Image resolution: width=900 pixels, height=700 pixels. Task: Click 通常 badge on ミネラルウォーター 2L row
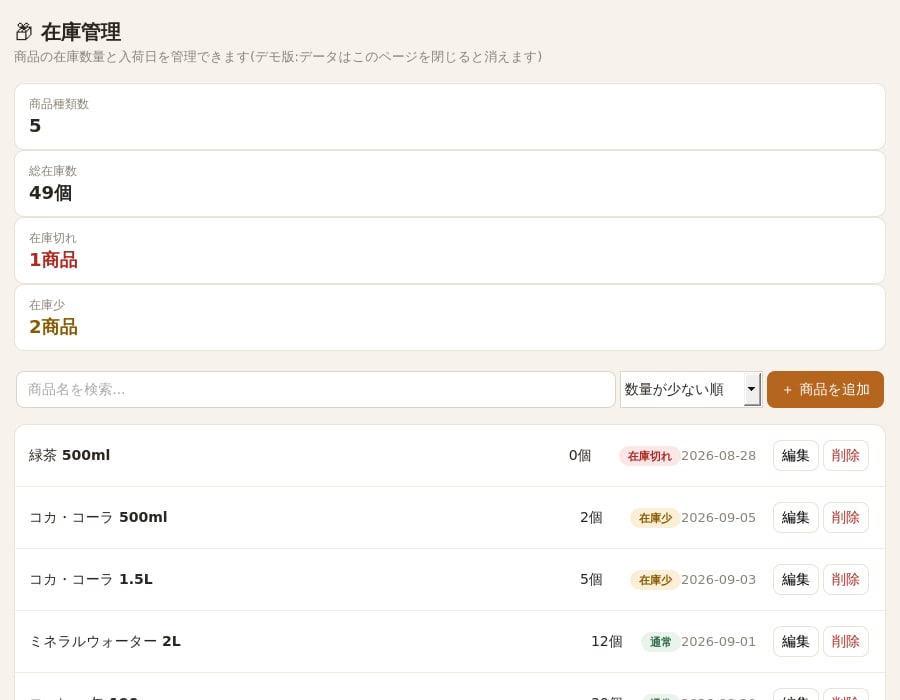(660, 642)
